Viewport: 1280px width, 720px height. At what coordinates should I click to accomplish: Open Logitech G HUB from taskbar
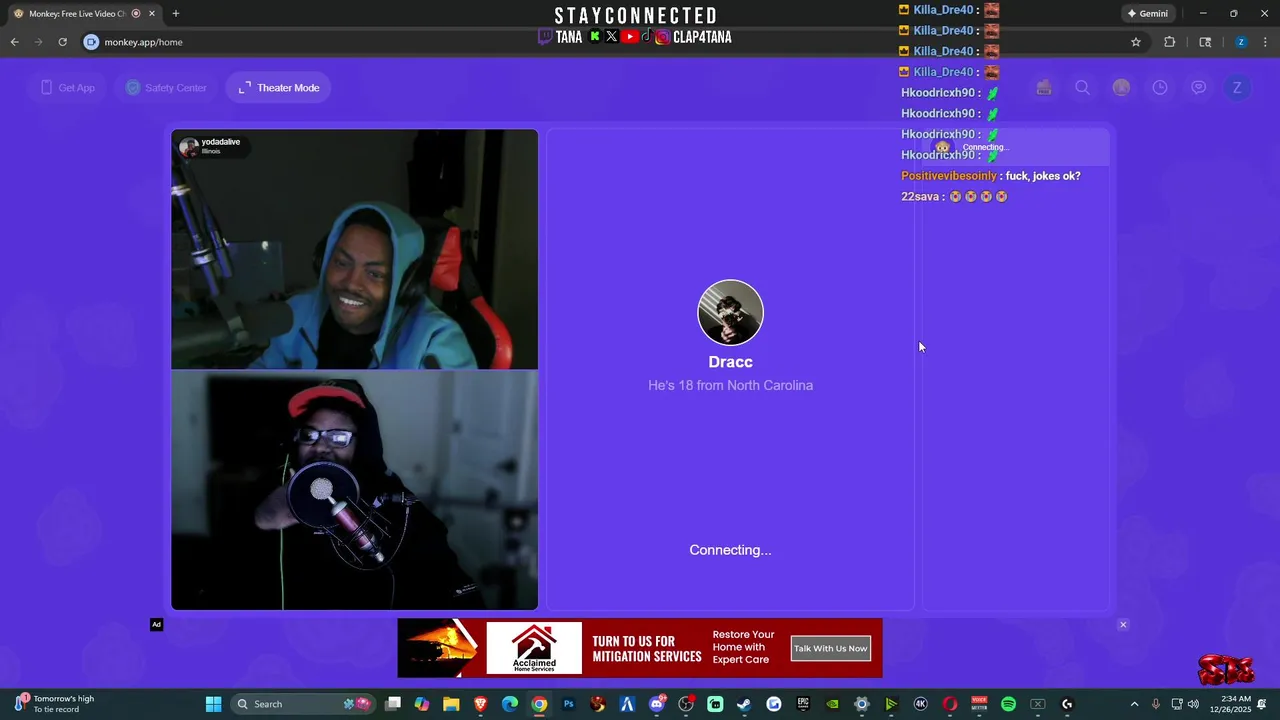click(x=1067, y=704)
